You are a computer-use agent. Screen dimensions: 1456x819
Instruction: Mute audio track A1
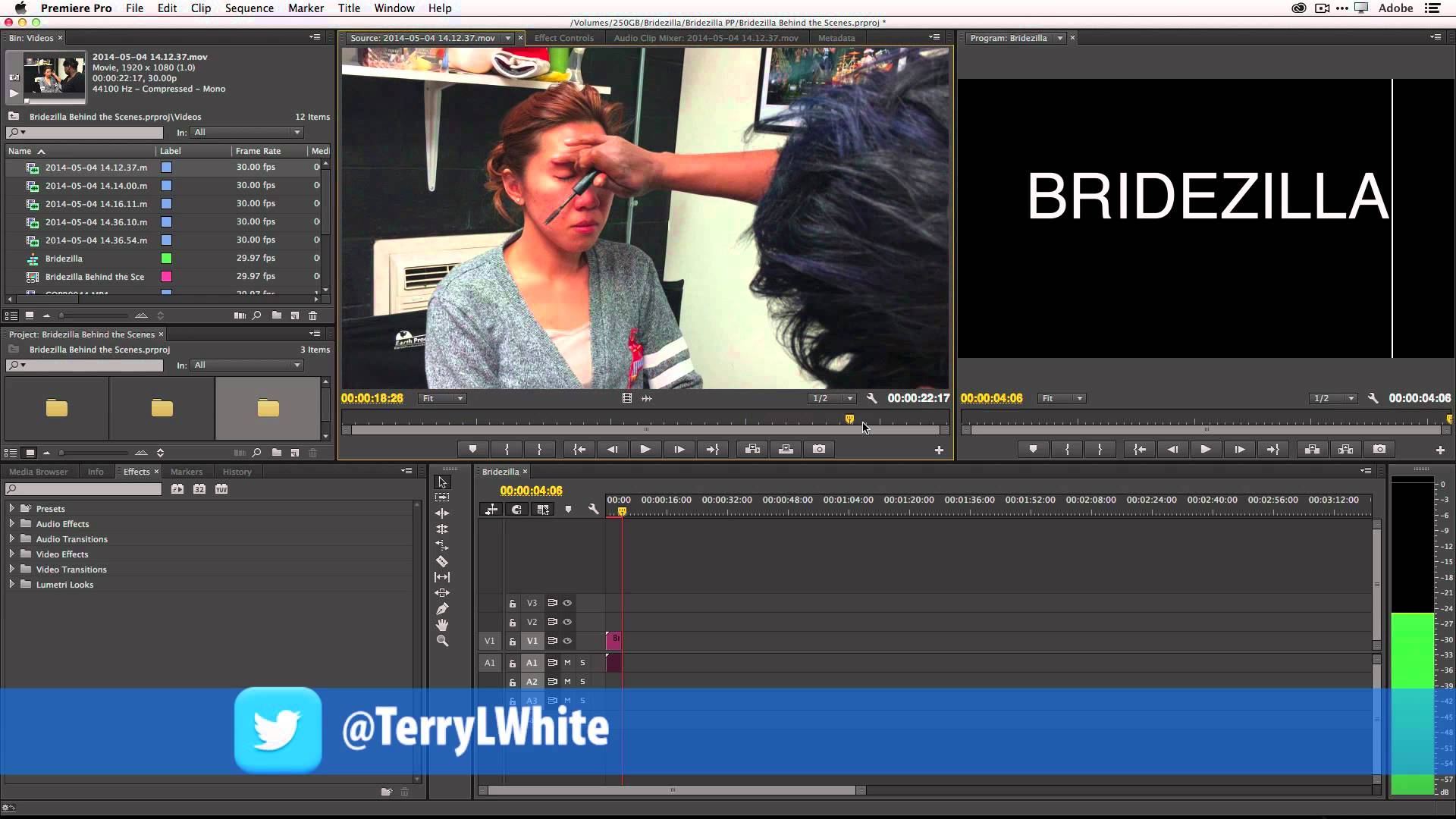coord(567,662)
